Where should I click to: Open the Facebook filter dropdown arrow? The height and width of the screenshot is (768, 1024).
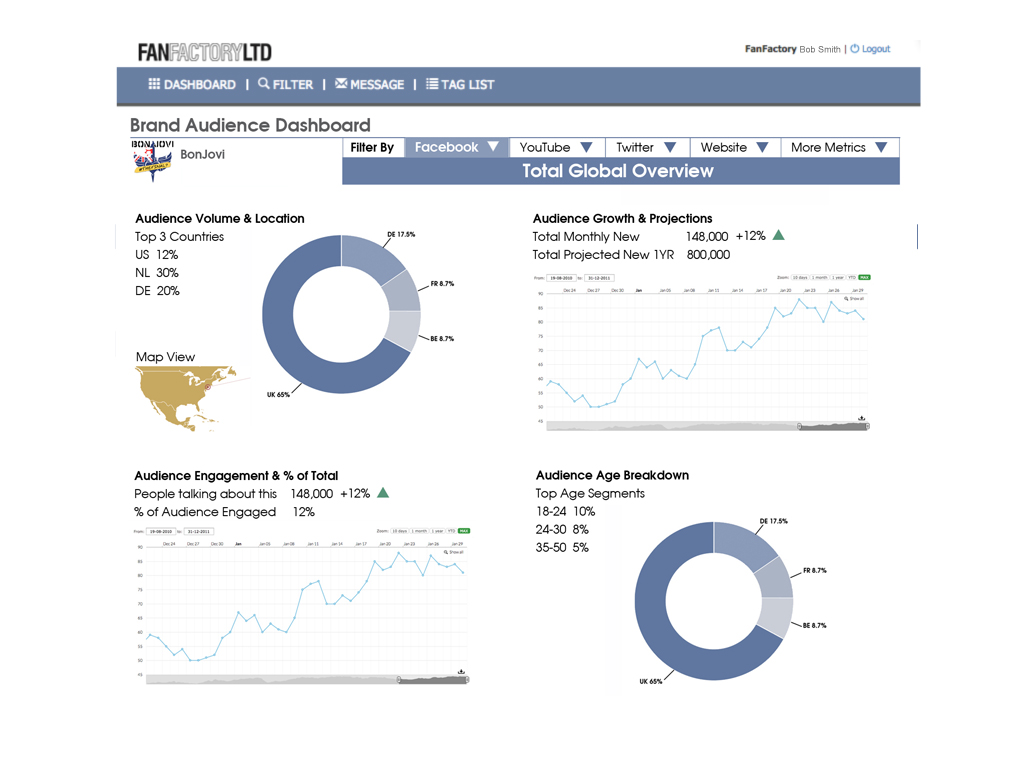click(493, 146)
